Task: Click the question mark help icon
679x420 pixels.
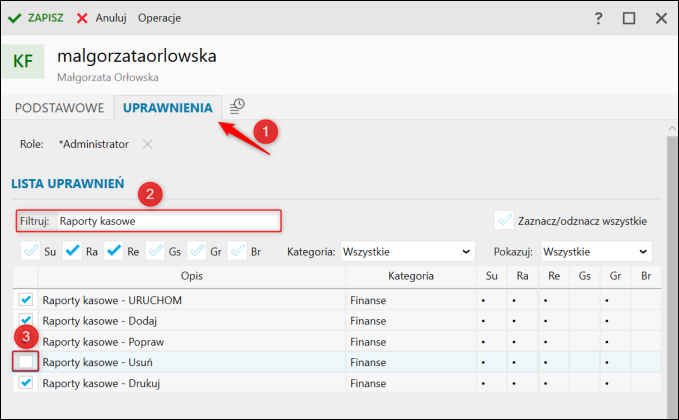Action: (598, 18)
